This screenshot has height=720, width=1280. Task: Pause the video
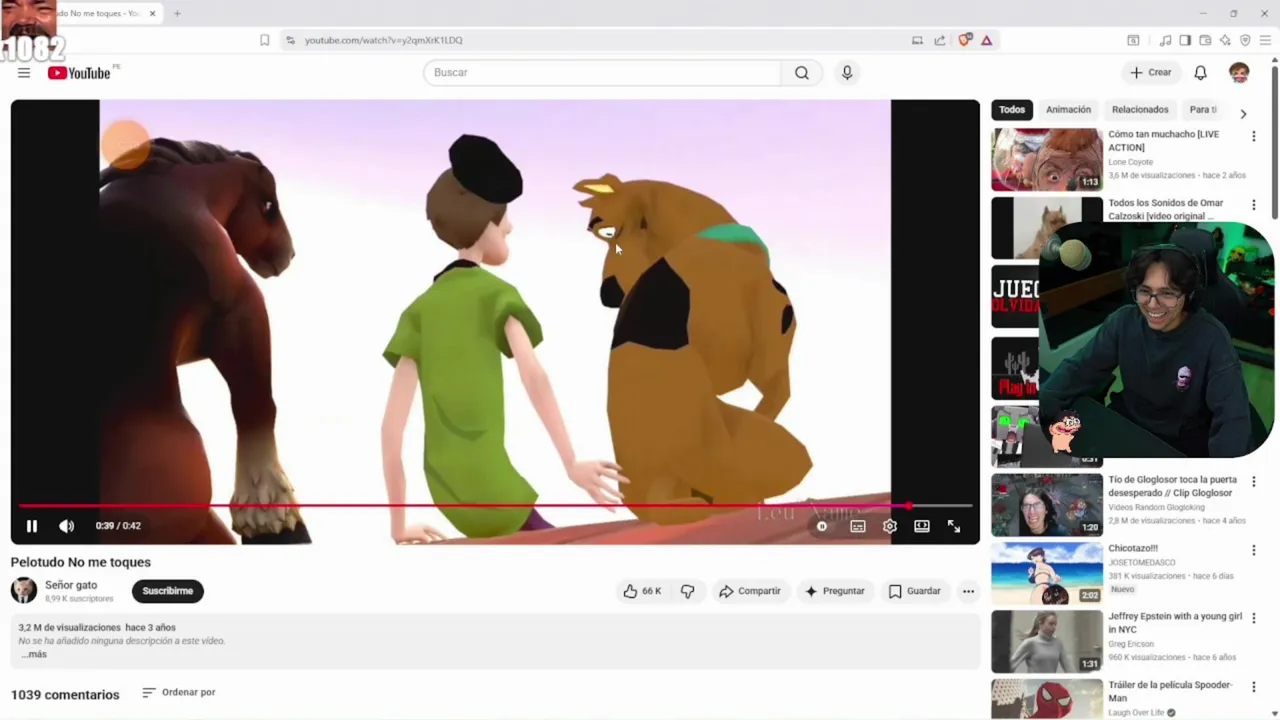point(32,526)
